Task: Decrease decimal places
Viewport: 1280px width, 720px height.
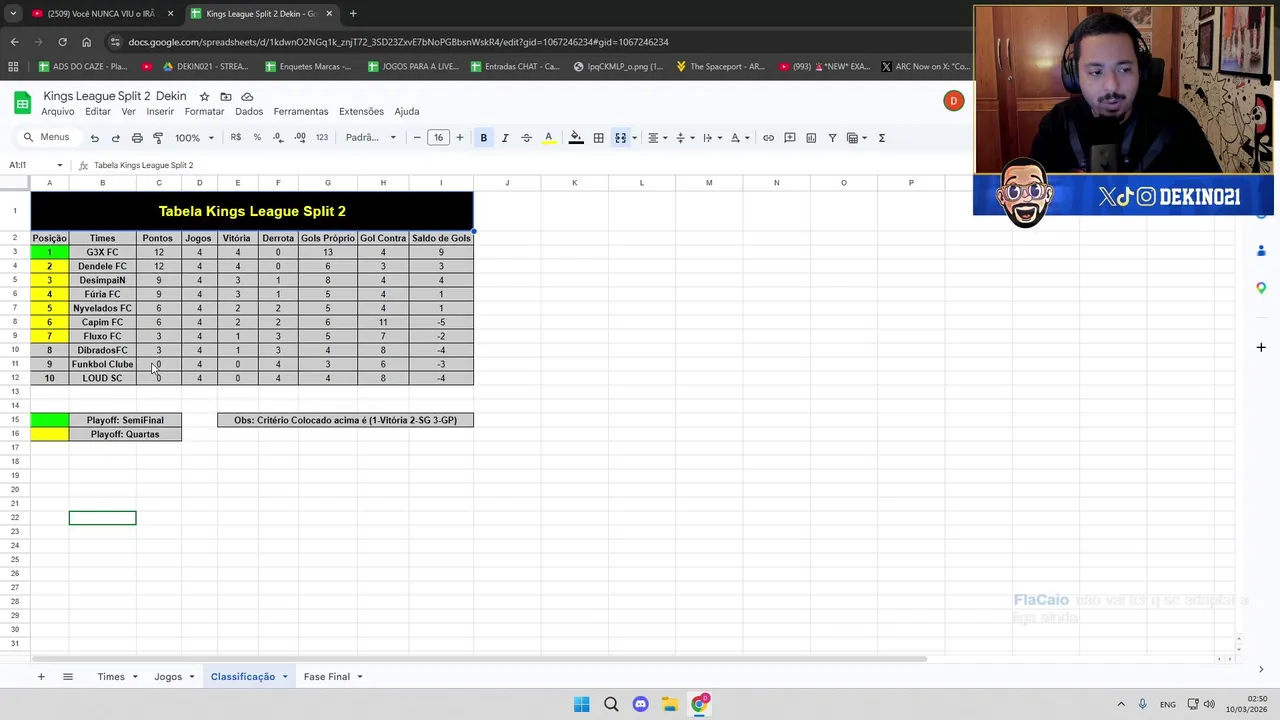Action: 278,137
